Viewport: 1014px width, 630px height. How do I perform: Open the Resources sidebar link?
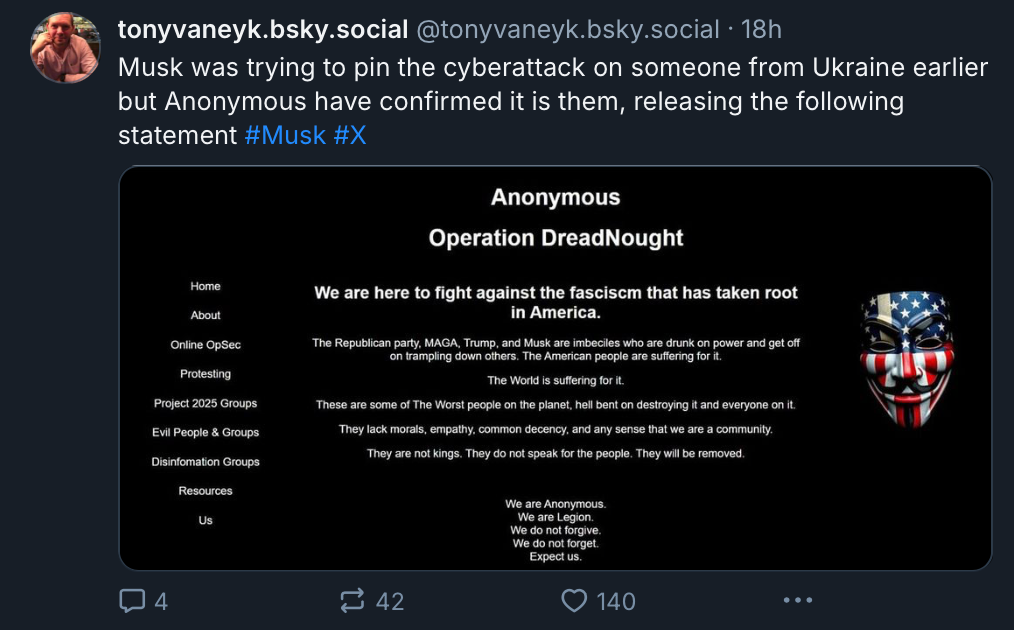204,490
